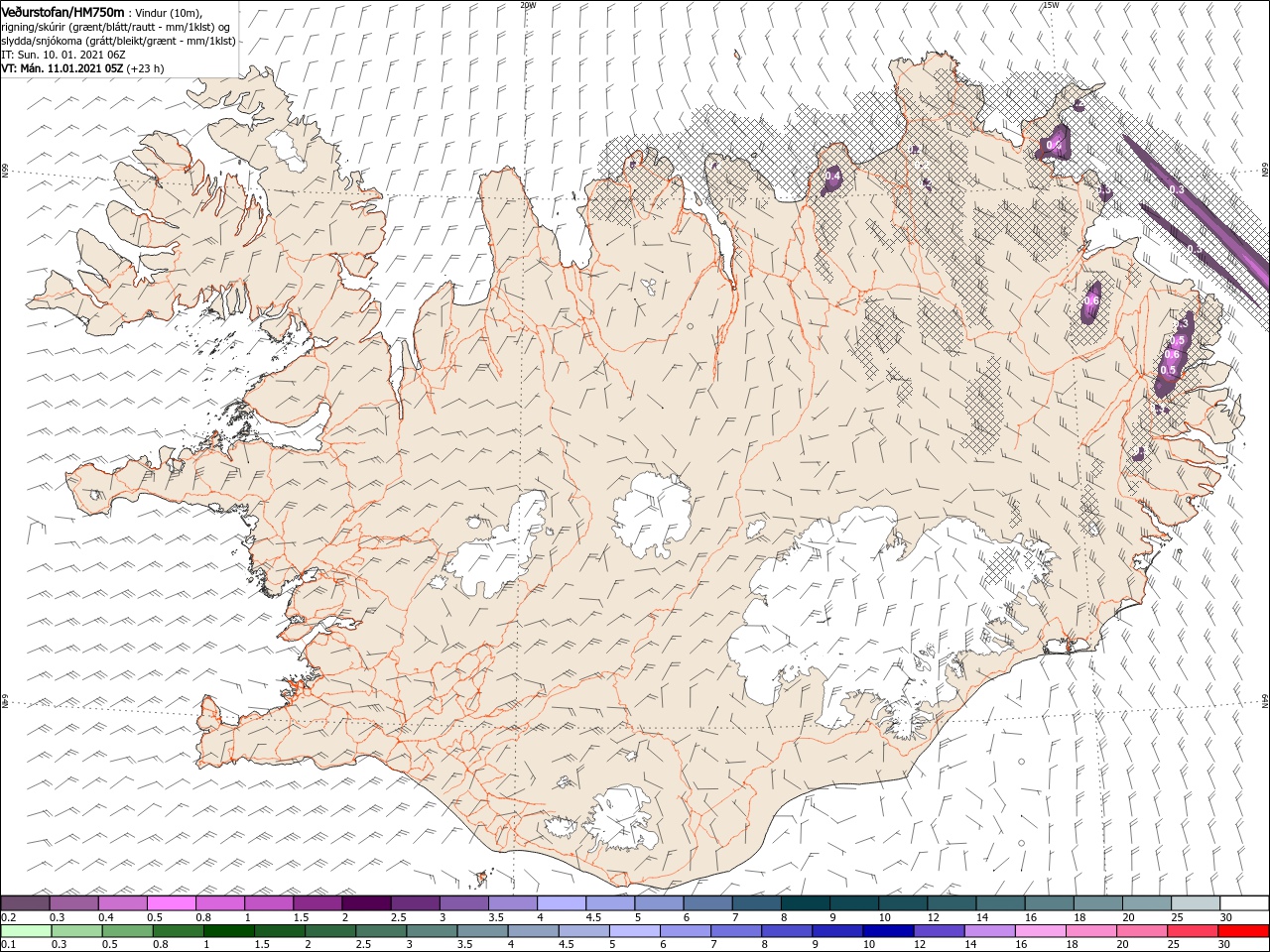Click the 0.4 label in the upper legend

coord(106,917)
